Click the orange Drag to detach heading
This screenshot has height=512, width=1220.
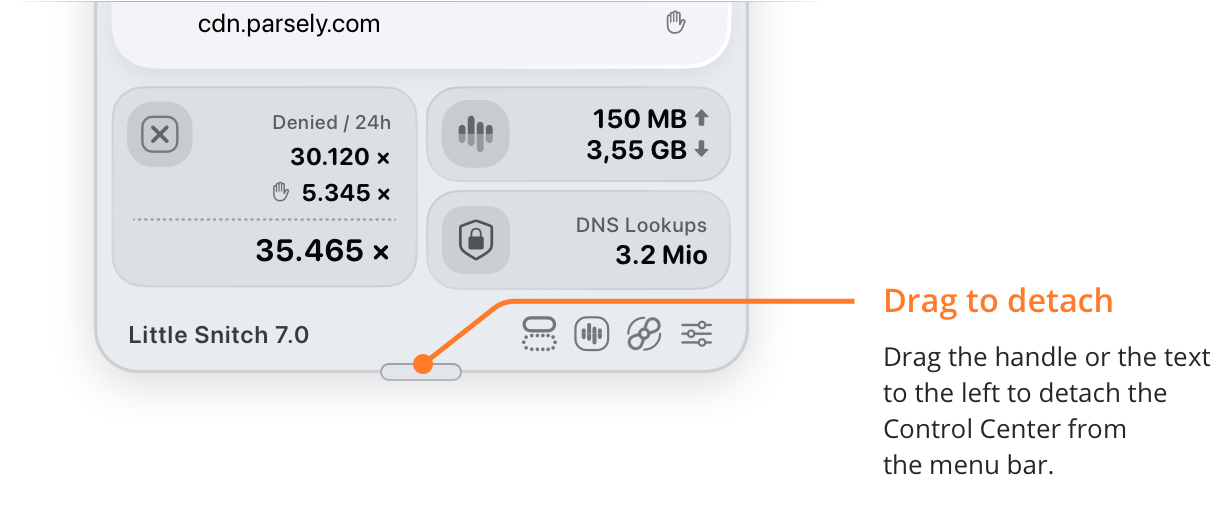(998, 301)
